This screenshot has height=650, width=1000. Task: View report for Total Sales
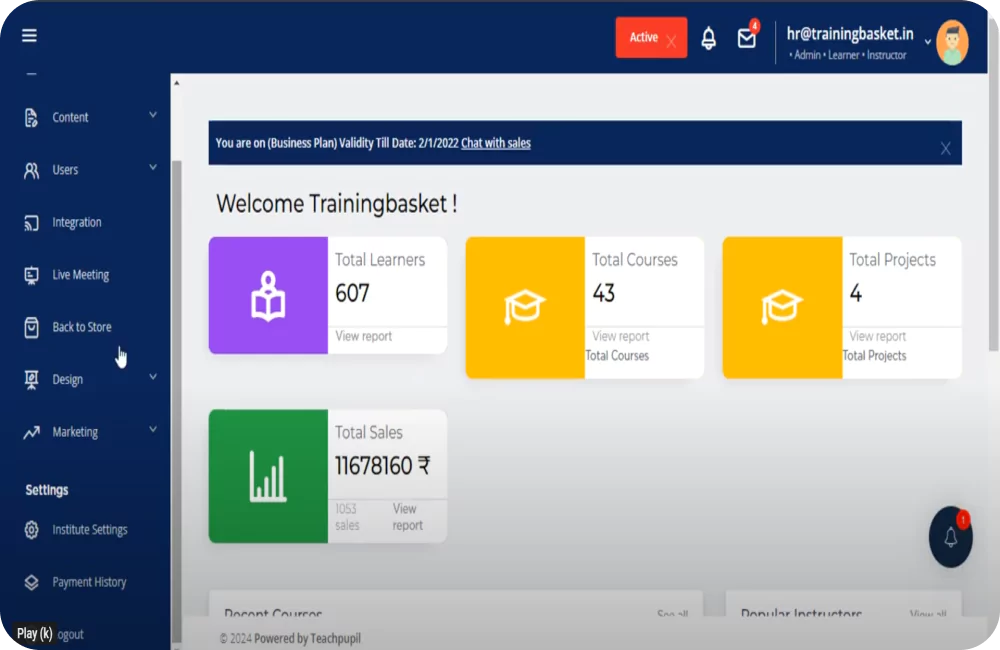pyautogui.click(x=408, y=517)
